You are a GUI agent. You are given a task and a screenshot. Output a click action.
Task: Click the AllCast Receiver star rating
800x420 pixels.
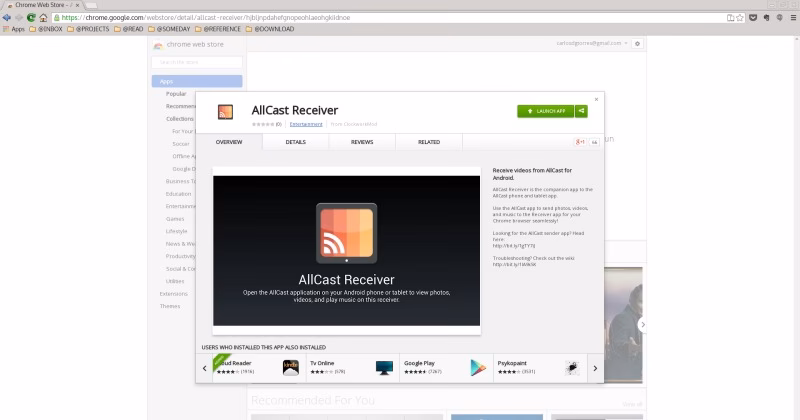coord(263,124)
